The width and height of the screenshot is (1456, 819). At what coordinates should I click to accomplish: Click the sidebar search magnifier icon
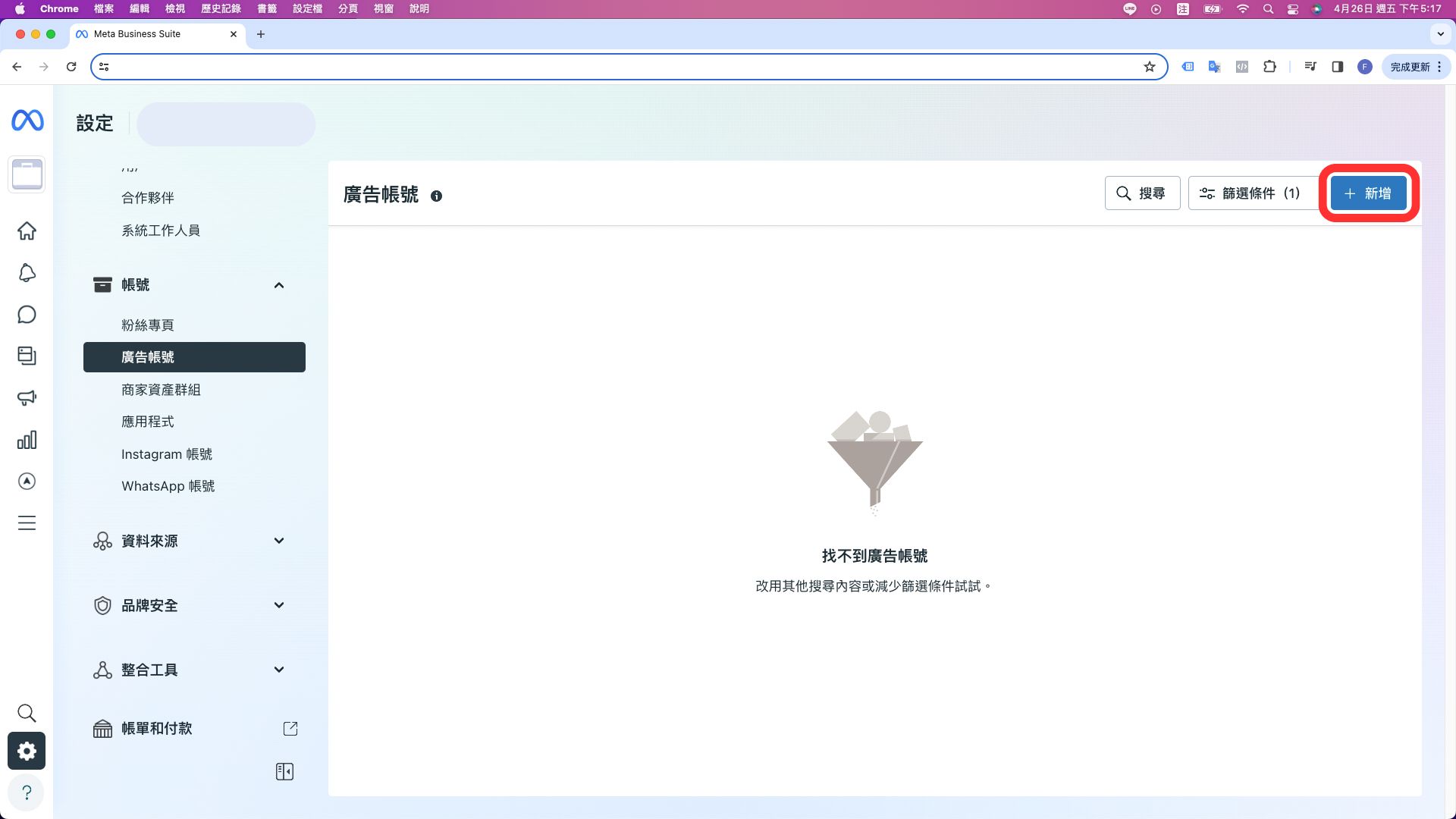27,713
